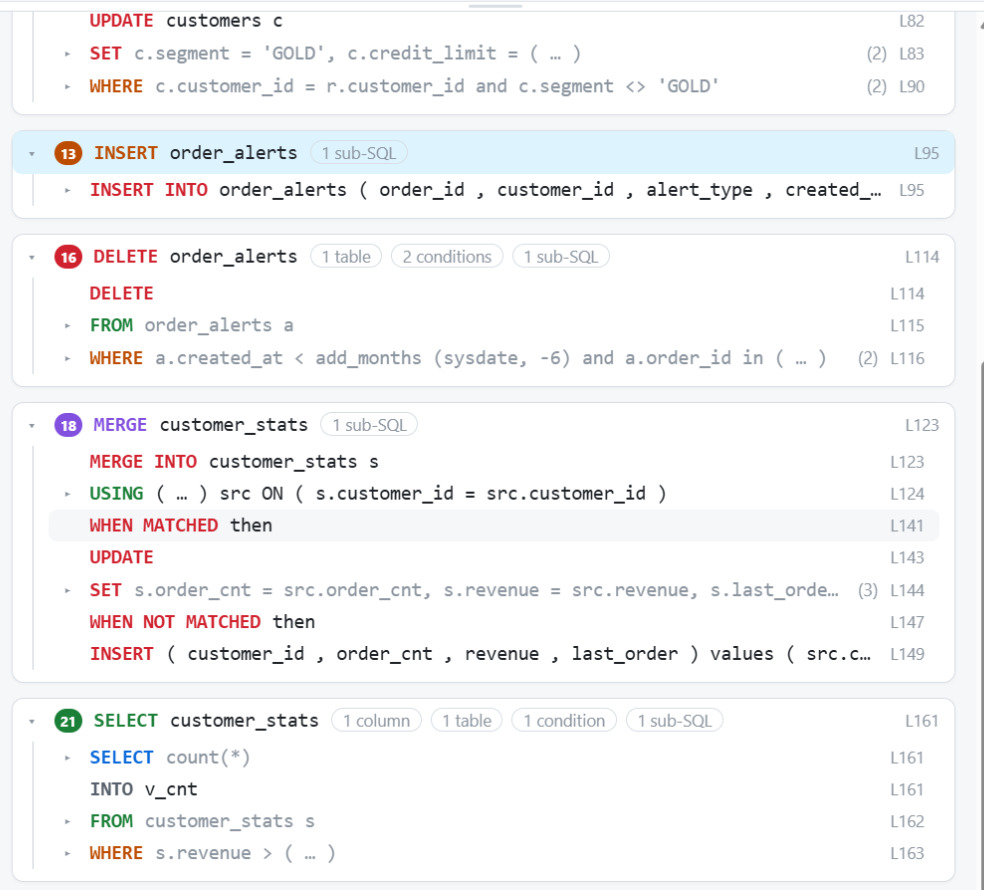Click the drag handle at the panel top
This screenshot has width=984, height=890.
[495, 6]
